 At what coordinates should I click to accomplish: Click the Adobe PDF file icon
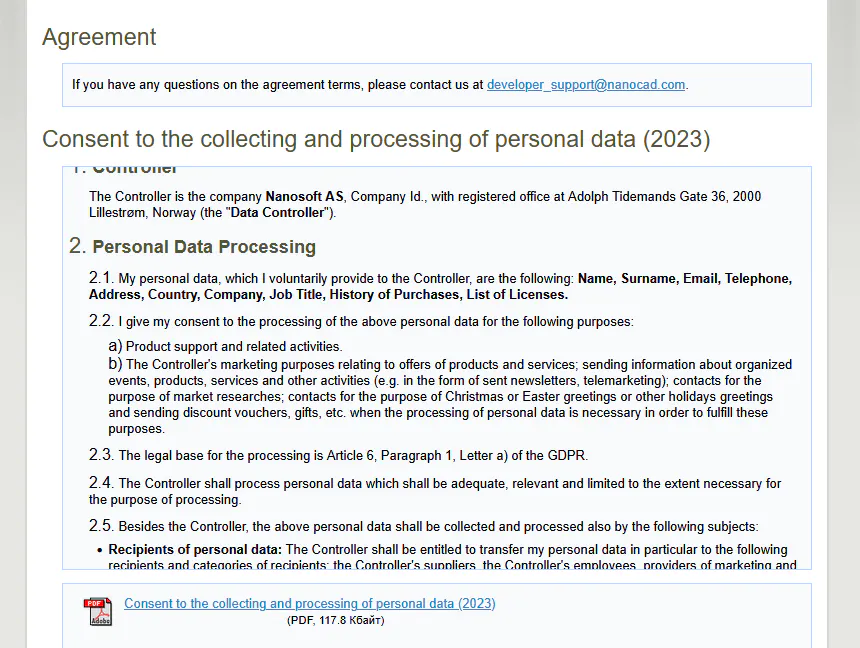point(98,611)
